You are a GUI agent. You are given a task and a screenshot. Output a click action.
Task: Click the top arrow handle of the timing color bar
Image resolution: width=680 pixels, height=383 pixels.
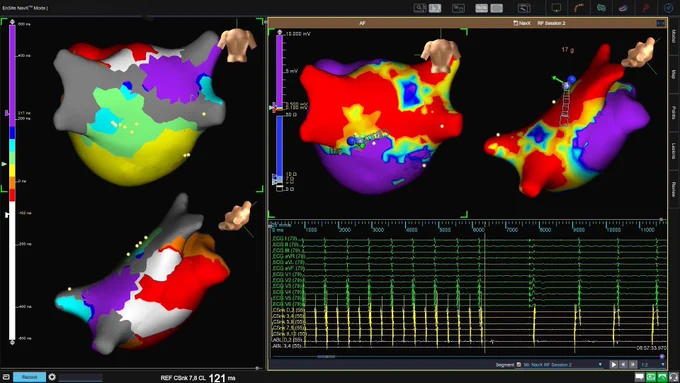(x=12, y=22)
